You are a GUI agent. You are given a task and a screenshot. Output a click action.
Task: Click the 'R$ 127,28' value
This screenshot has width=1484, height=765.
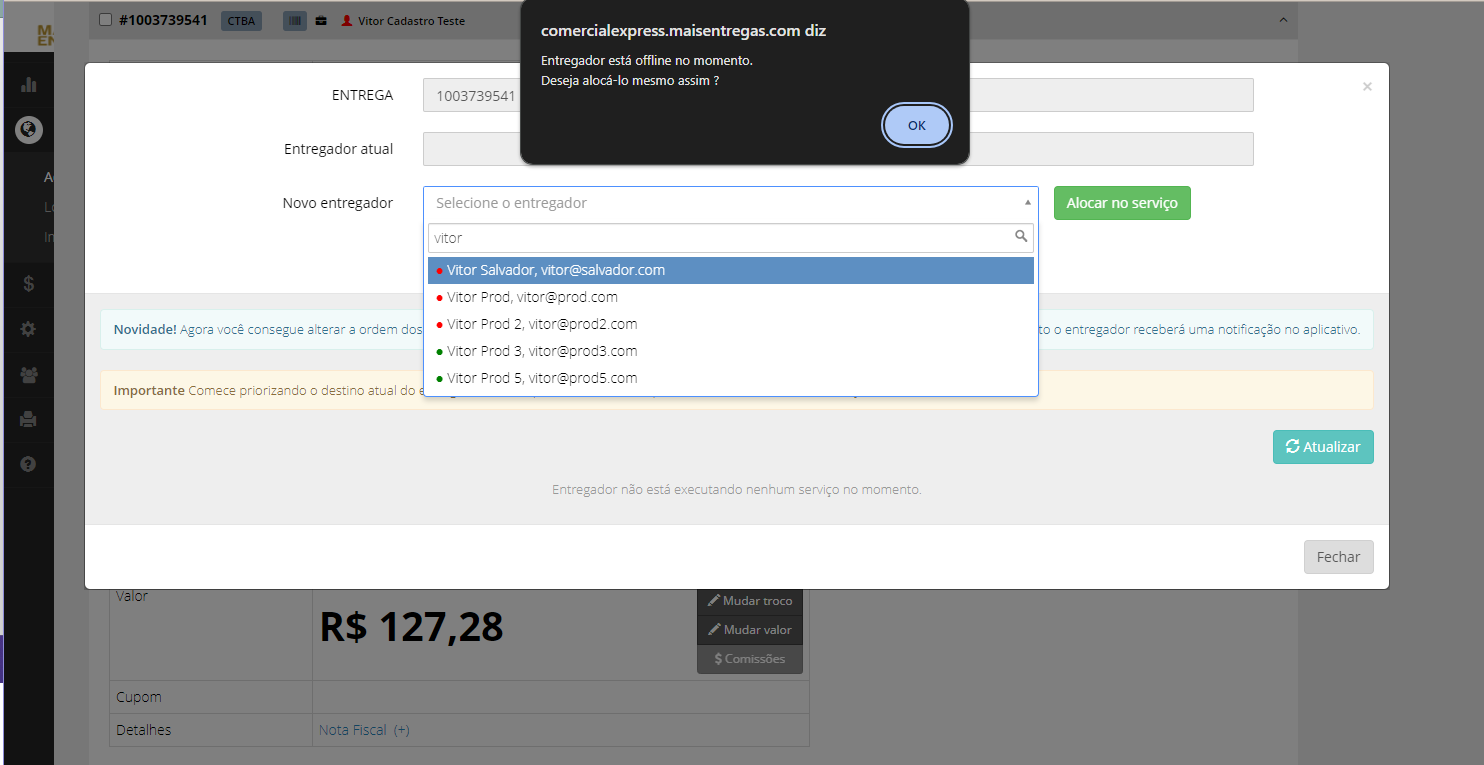click(x=411, y=627)
